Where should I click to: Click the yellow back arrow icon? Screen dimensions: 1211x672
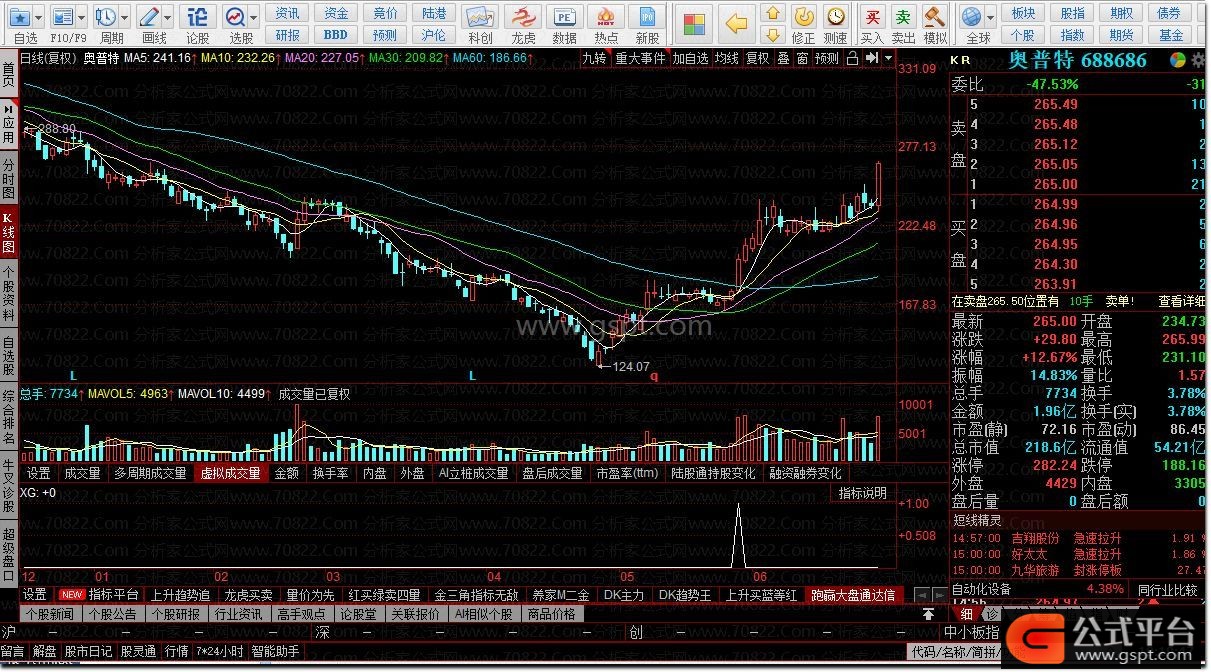coord(737,22)
